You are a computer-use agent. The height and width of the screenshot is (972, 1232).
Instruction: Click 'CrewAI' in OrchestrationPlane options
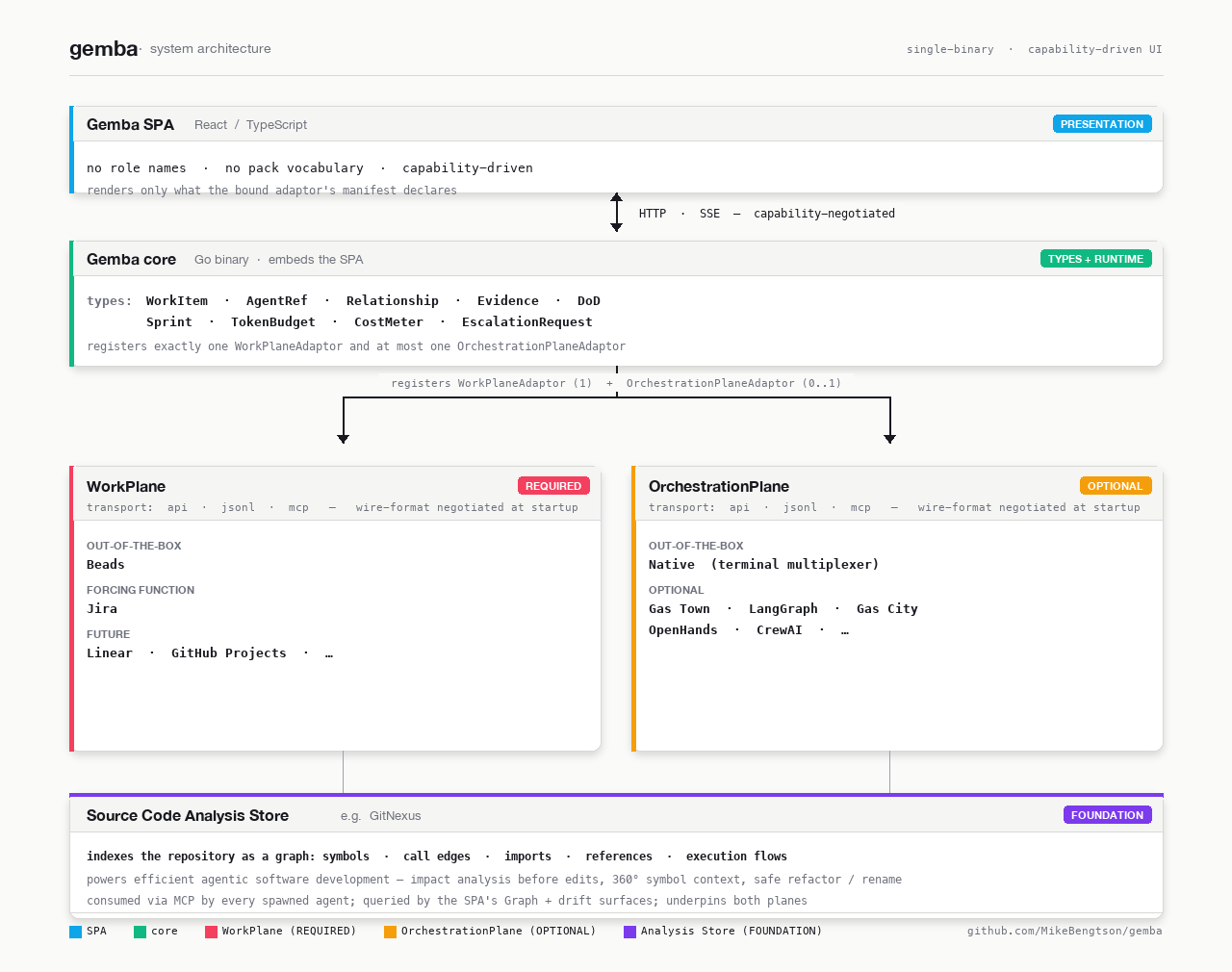point(780,629)
